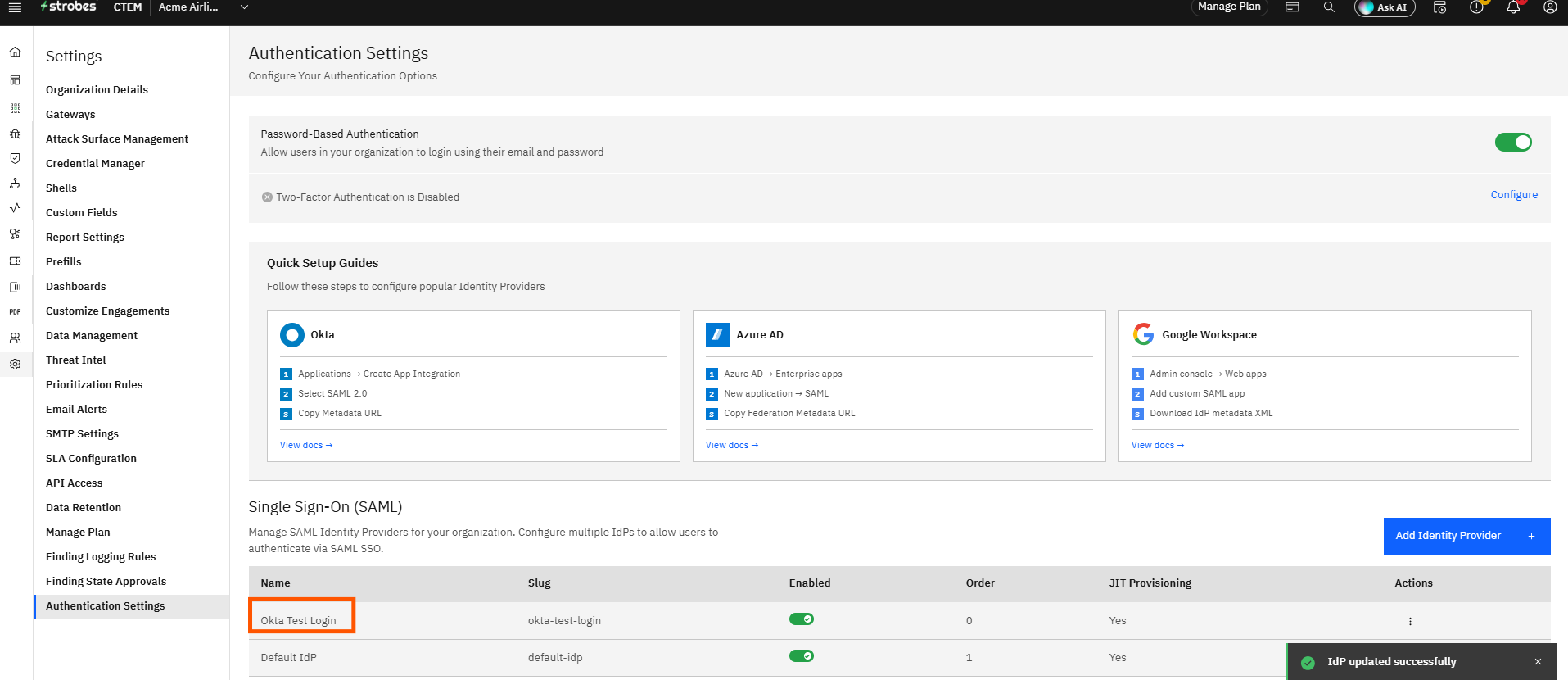The width and height of the screenshot is (1568, 680).
Task: Open the connected nodes icon in left rail
Action: (x=15, y=234)
